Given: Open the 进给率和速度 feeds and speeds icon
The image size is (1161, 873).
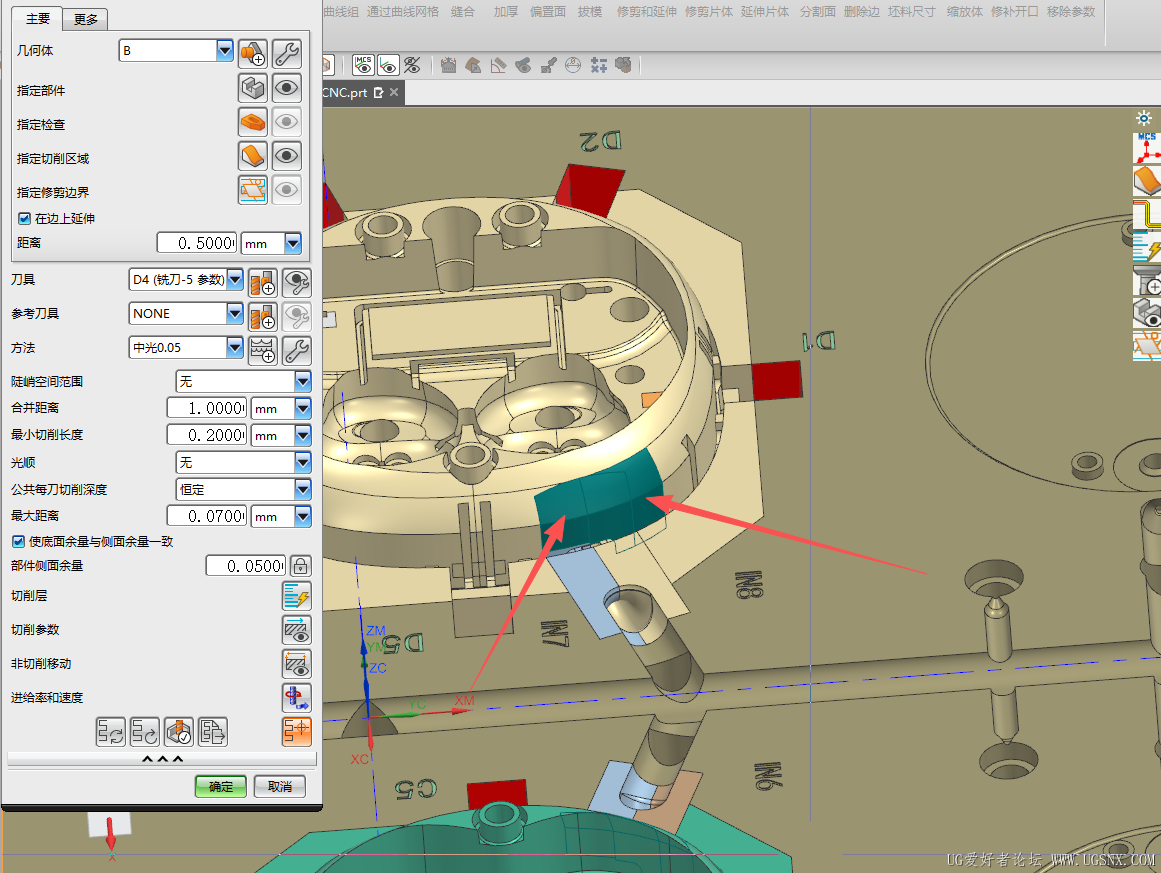Looking at the screenshot, I should coord(297,698).
